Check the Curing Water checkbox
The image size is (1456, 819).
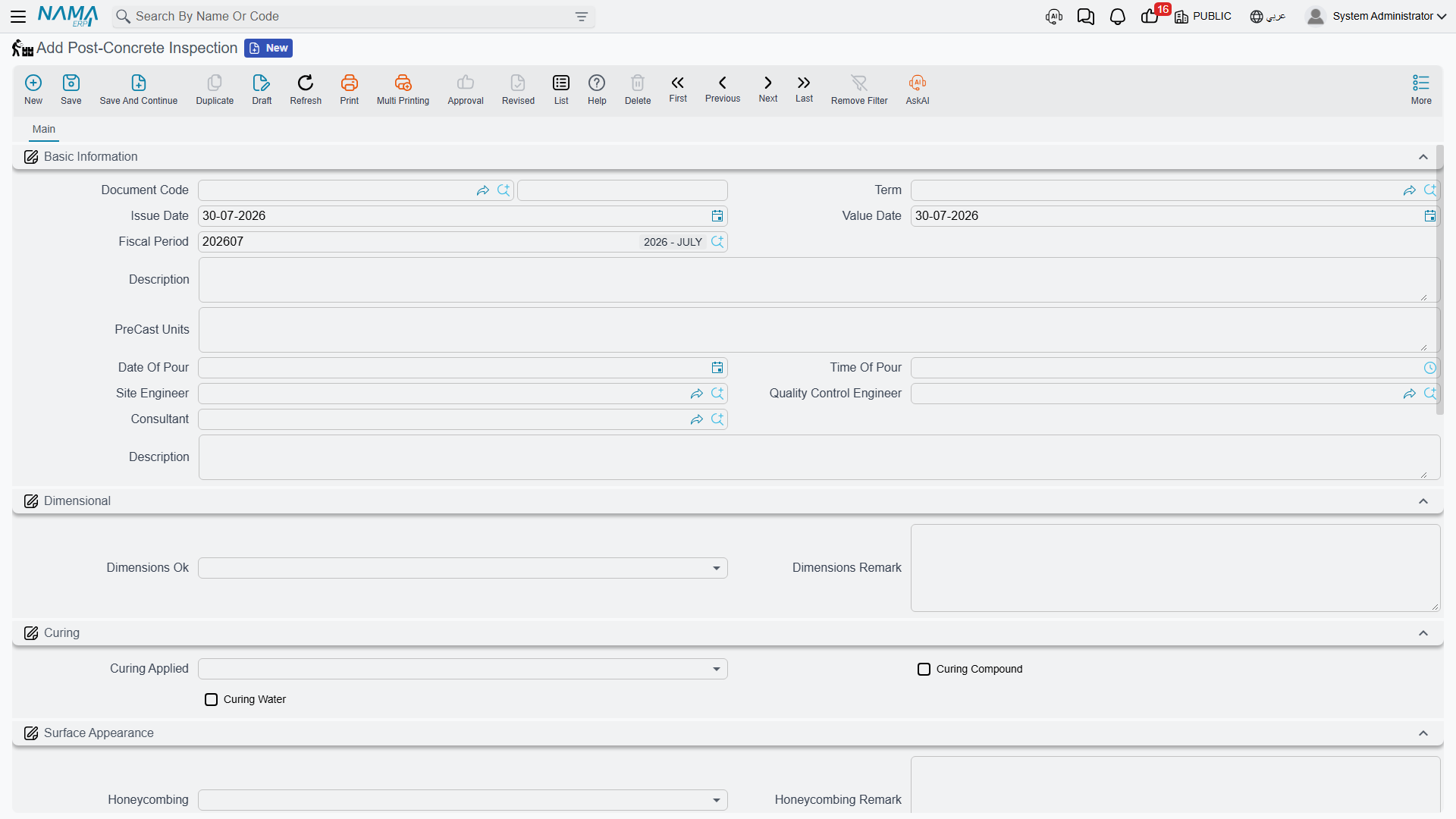pyautogui.click(x=211, y=699)
